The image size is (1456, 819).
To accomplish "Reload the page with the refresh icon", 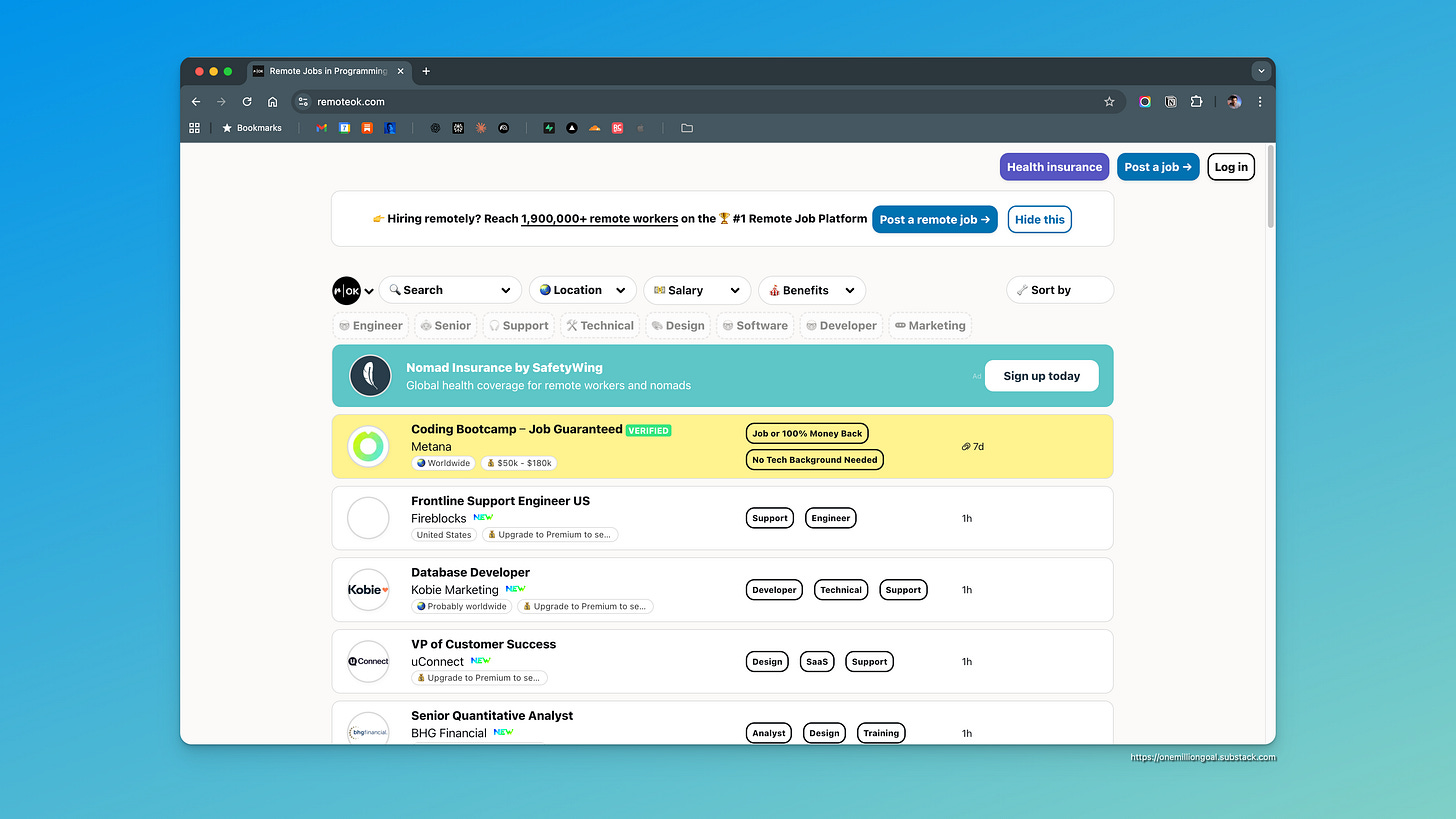I will (247, 102).
